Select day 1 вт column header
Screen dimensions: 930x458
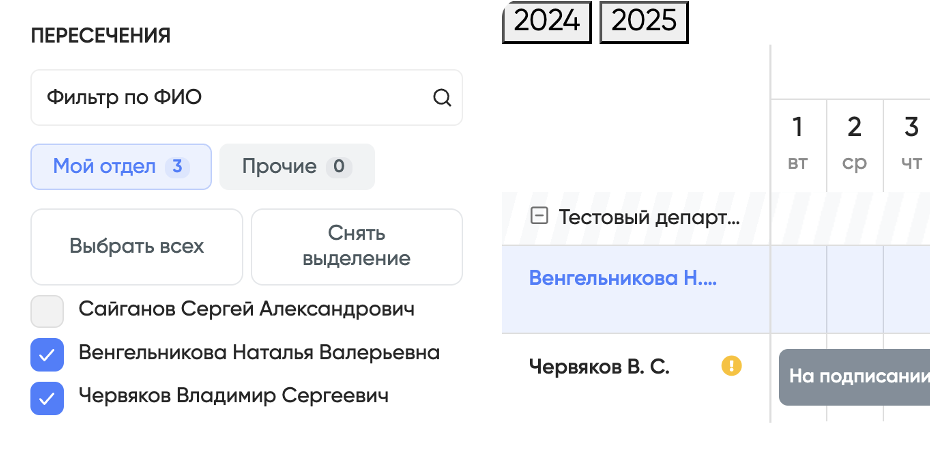pyautogui.click(x=798, y=144)
